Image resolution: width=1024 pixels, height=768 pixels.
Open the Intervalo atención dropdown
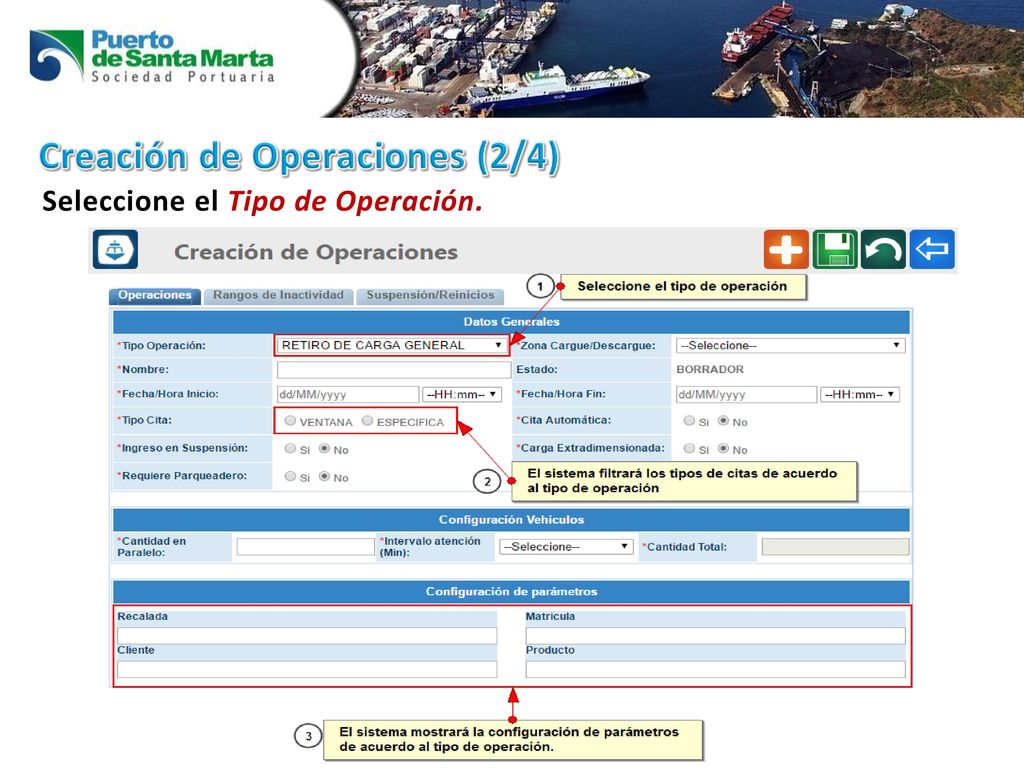point(566,547)
